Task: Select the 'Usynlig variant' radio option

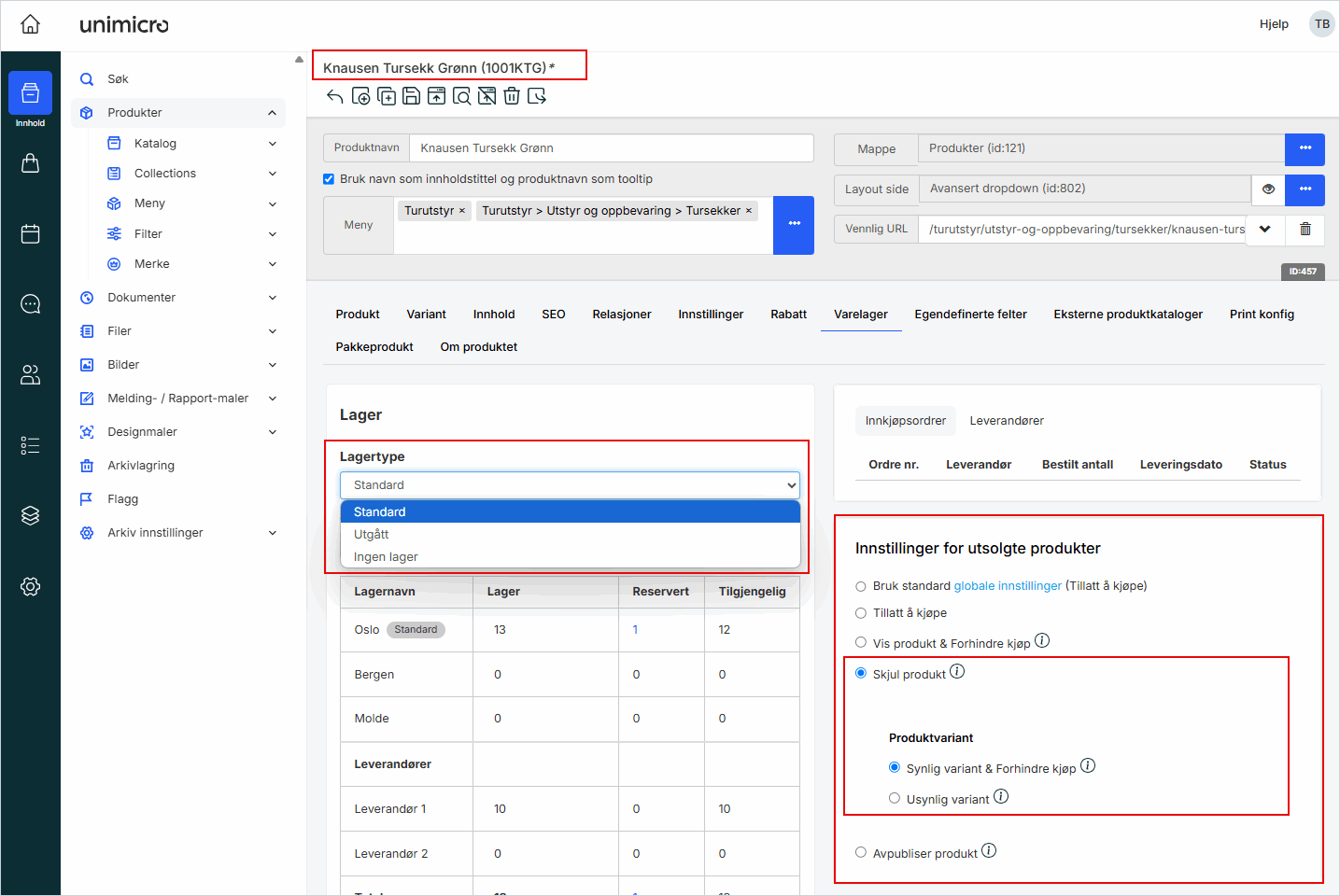Action: pos(895,798)
